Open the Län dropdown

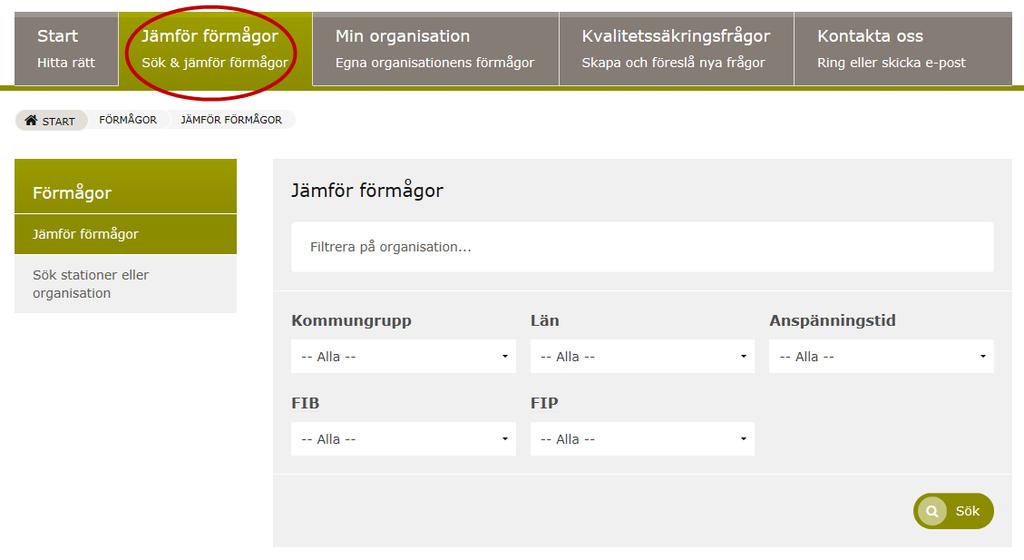pos(642,356)
